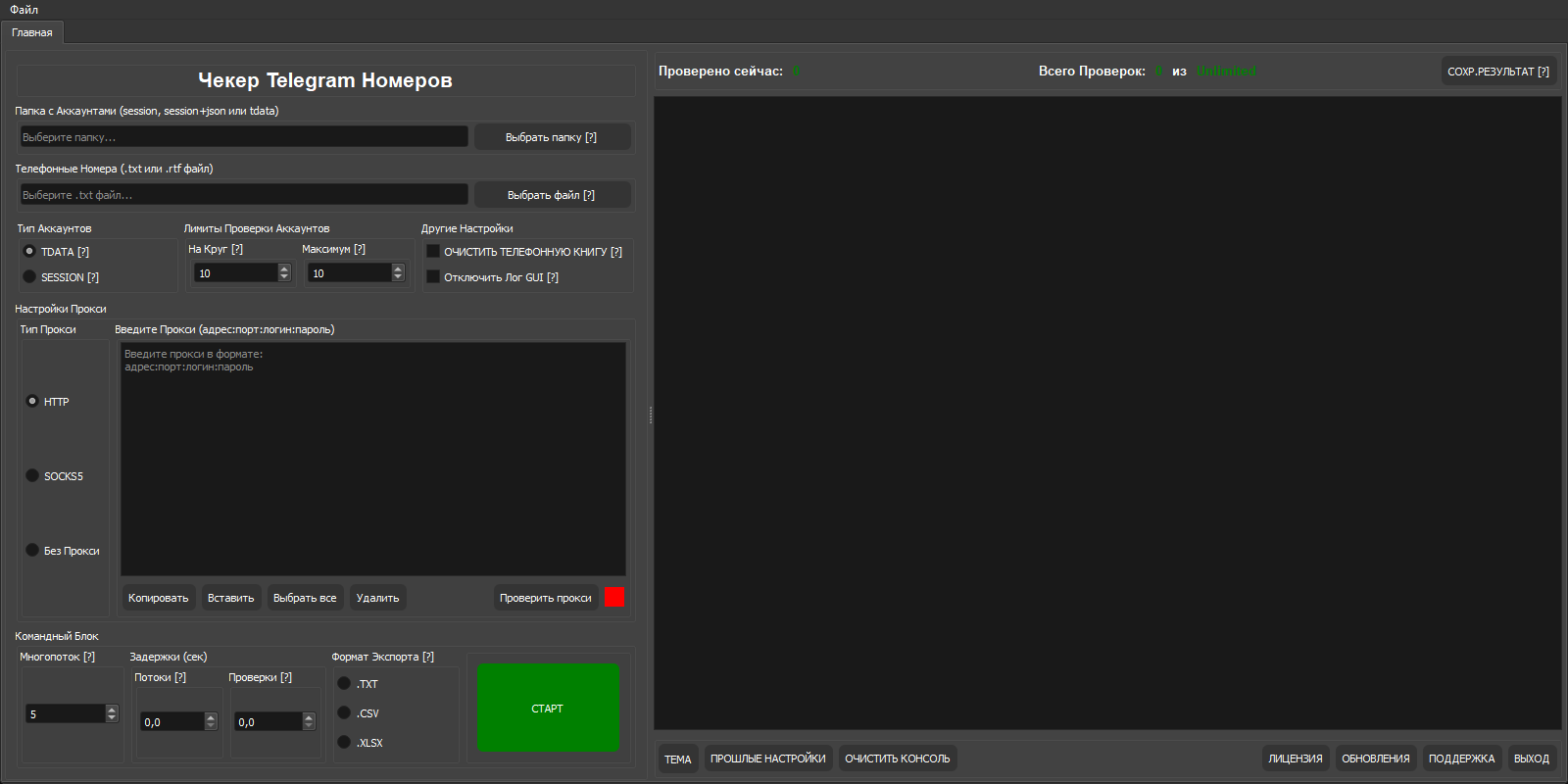Increase the Проверки delay value
The width and height of the screenshot is (1568, 784).
pos(309,717)
